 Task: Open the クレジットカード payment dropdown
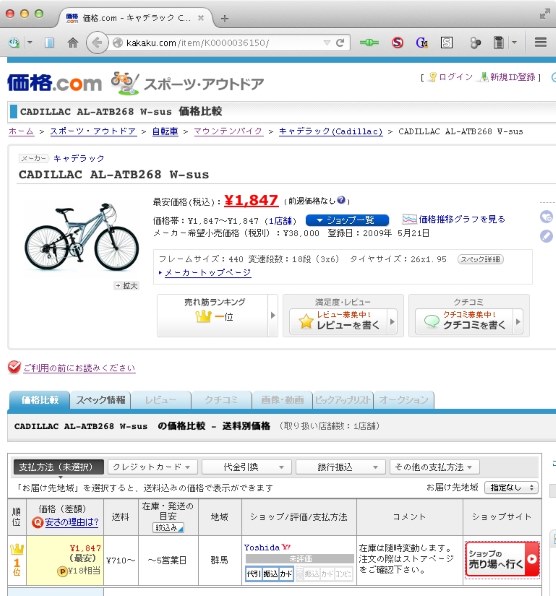pos(152,467)
